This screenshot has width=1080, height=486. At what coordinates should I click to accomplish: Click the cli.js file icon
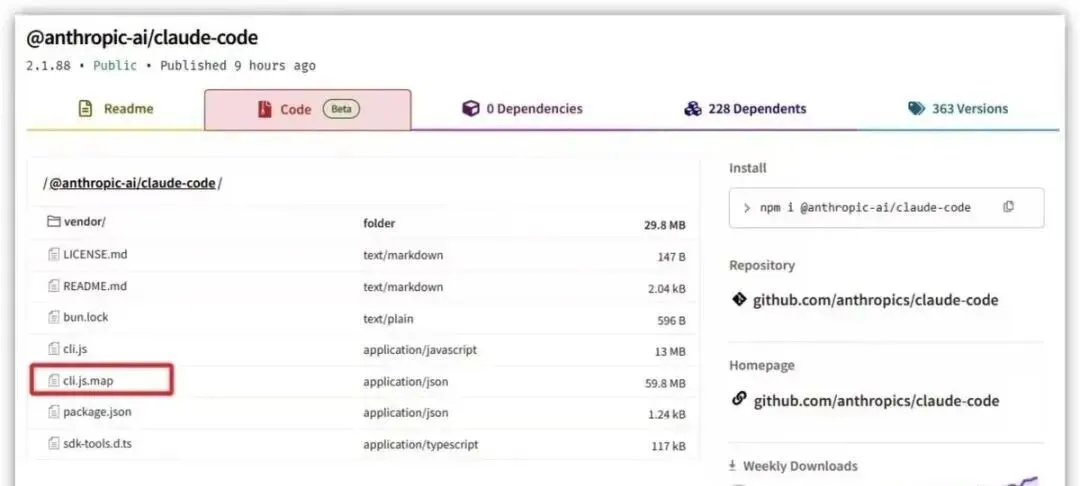click(54, 349)
